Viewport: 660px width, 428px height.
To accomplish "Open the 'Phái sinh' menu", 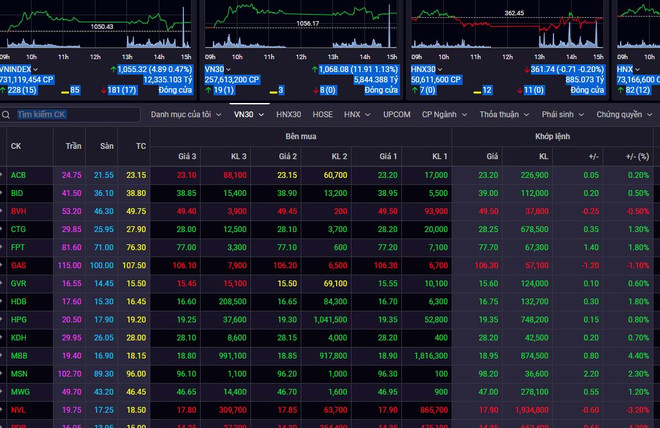I will tap(562, 115).
